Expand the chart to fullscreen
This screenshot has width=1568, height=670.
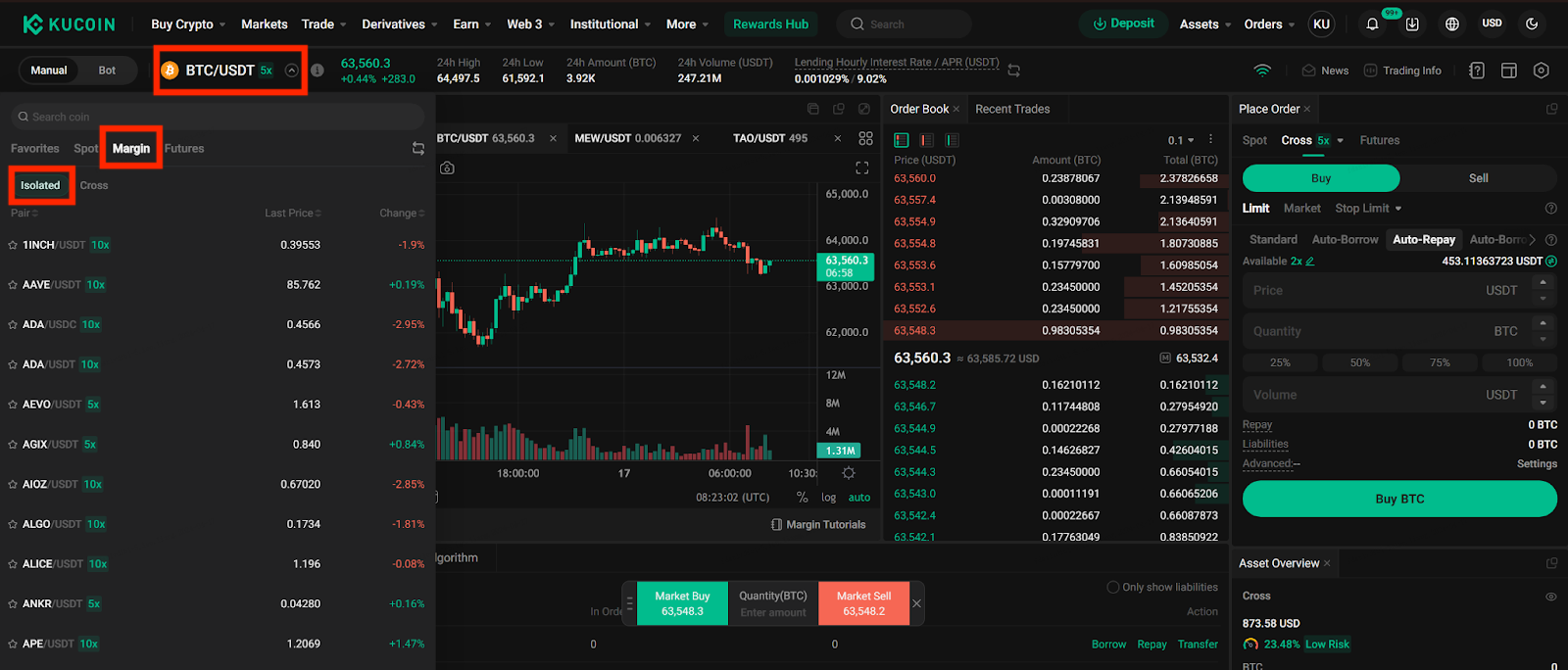tap(862, 168)
